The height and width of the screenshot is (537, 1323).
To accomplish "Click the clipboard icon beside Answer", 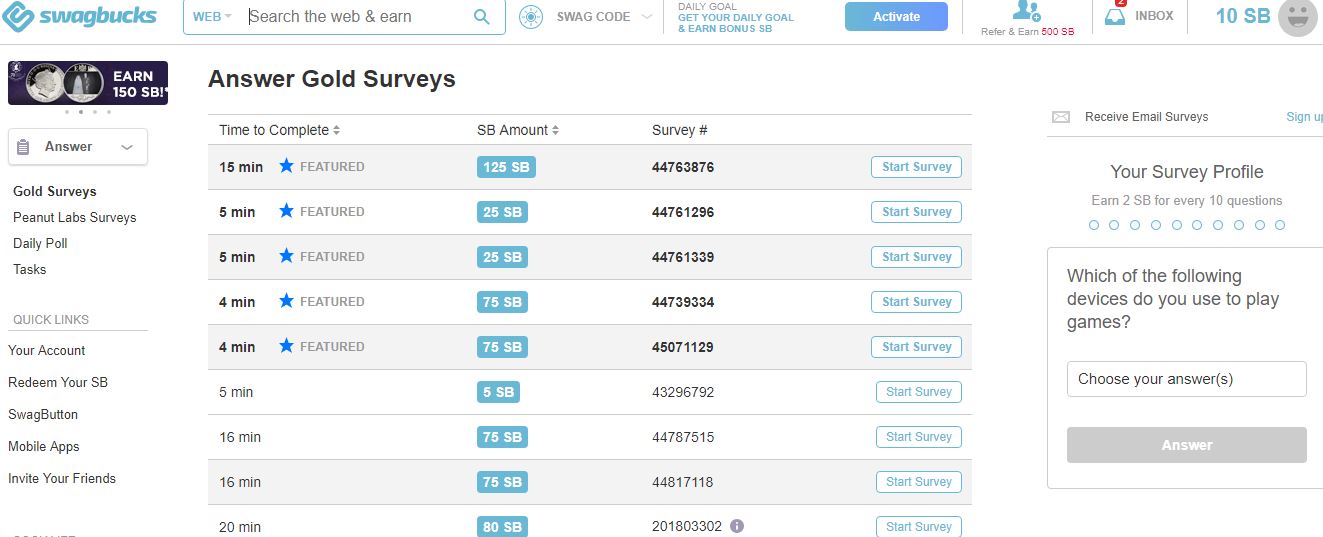I will (24, 147).
